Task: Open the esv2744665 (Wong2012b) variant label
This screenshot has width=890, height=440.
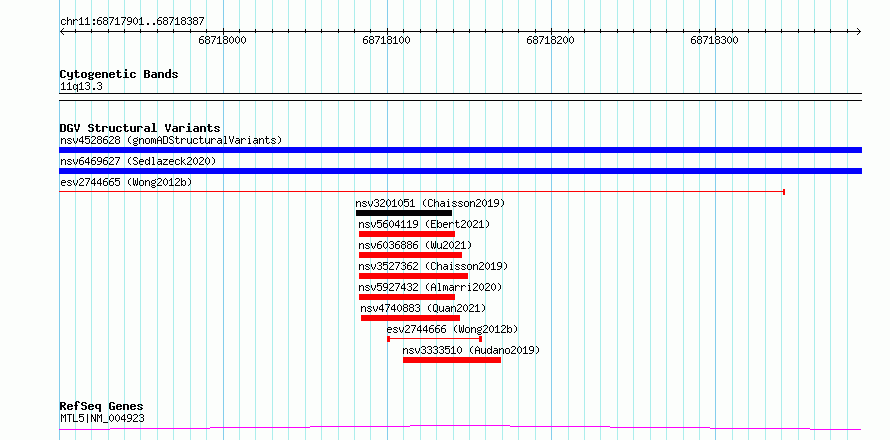Action: coord(126,182)
